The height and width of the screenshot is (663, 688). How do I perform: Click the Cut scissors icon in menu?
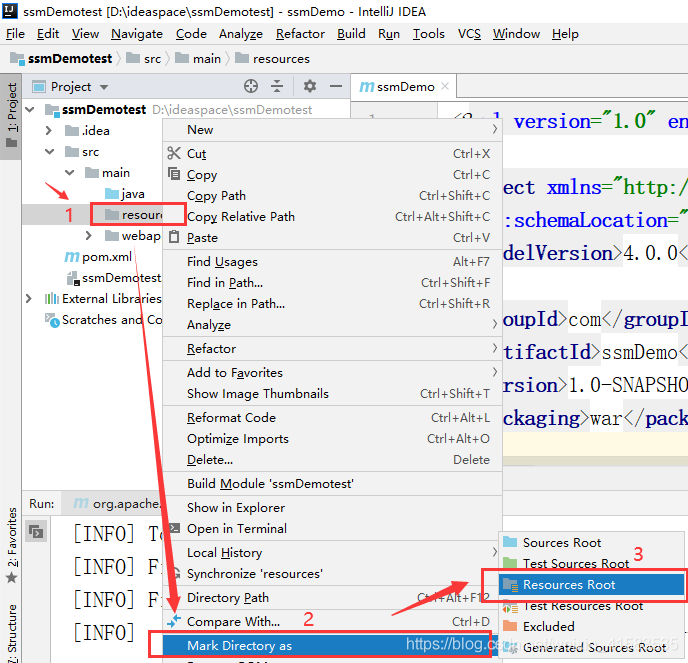174,153
